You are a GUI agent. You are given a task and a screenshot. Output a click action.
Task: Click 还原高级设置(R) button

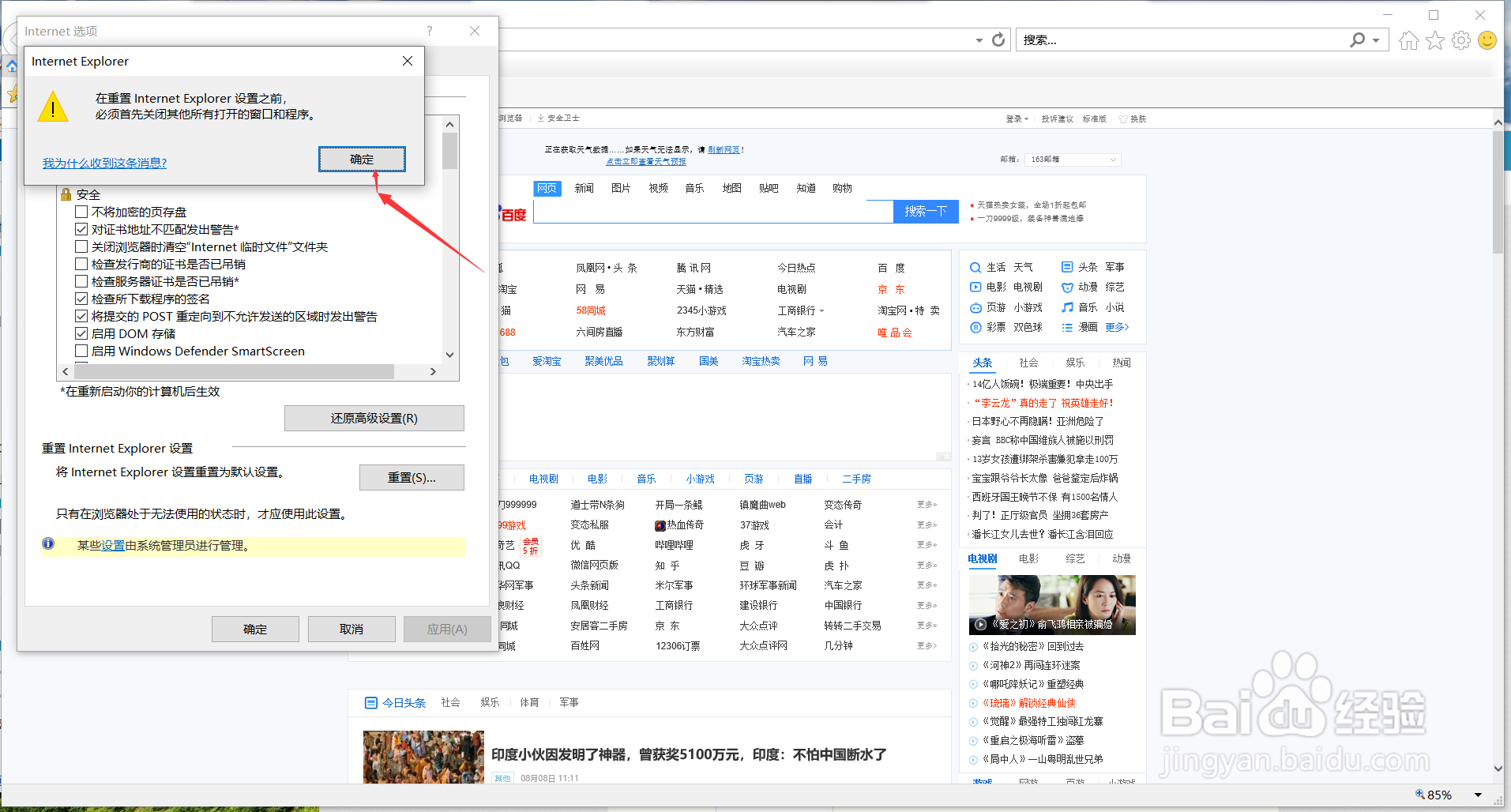tap(374, 418)
